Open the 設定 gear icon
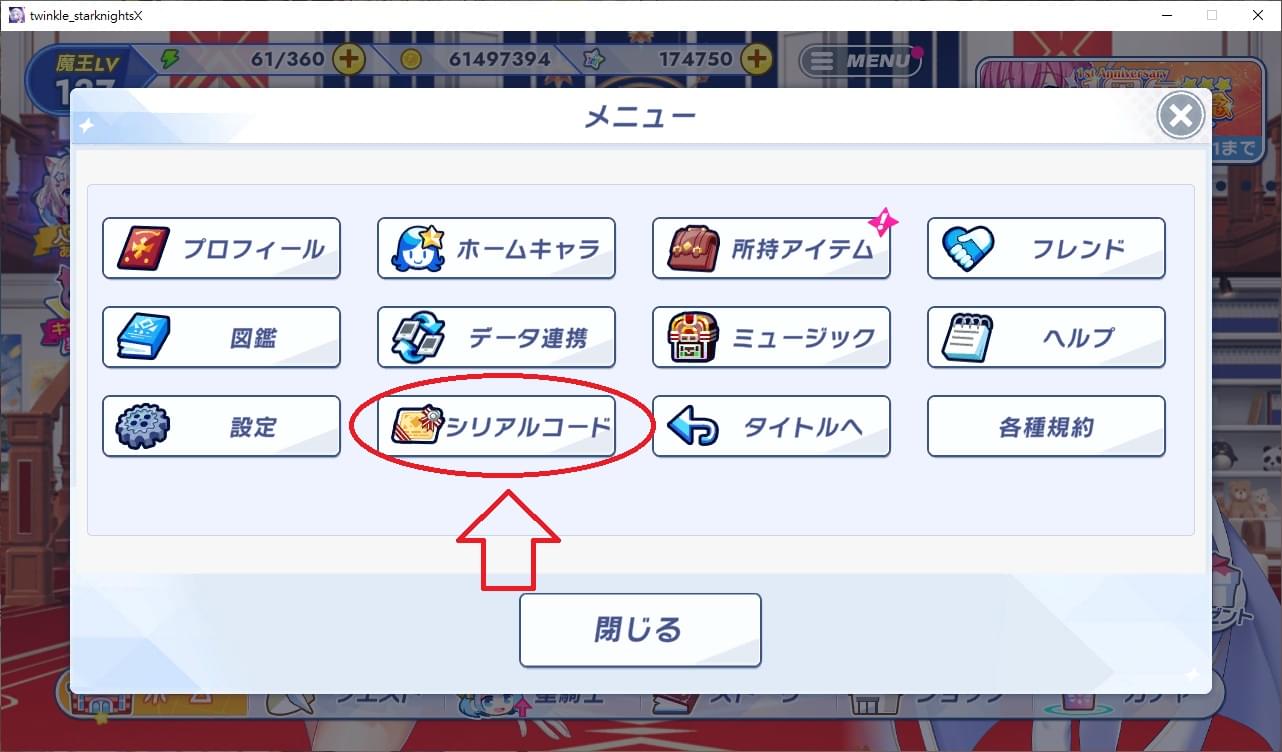The height and width of the screenshot is (752, 1282). click(144, 427)
